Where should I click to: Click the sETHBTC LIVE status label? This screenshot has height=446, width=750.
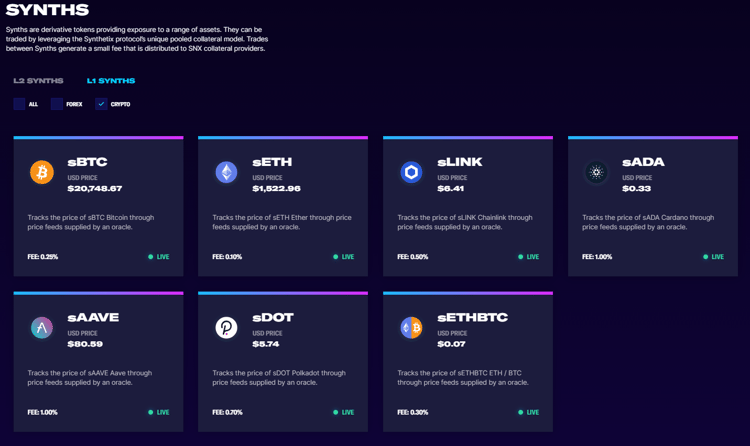click(532, 412)
